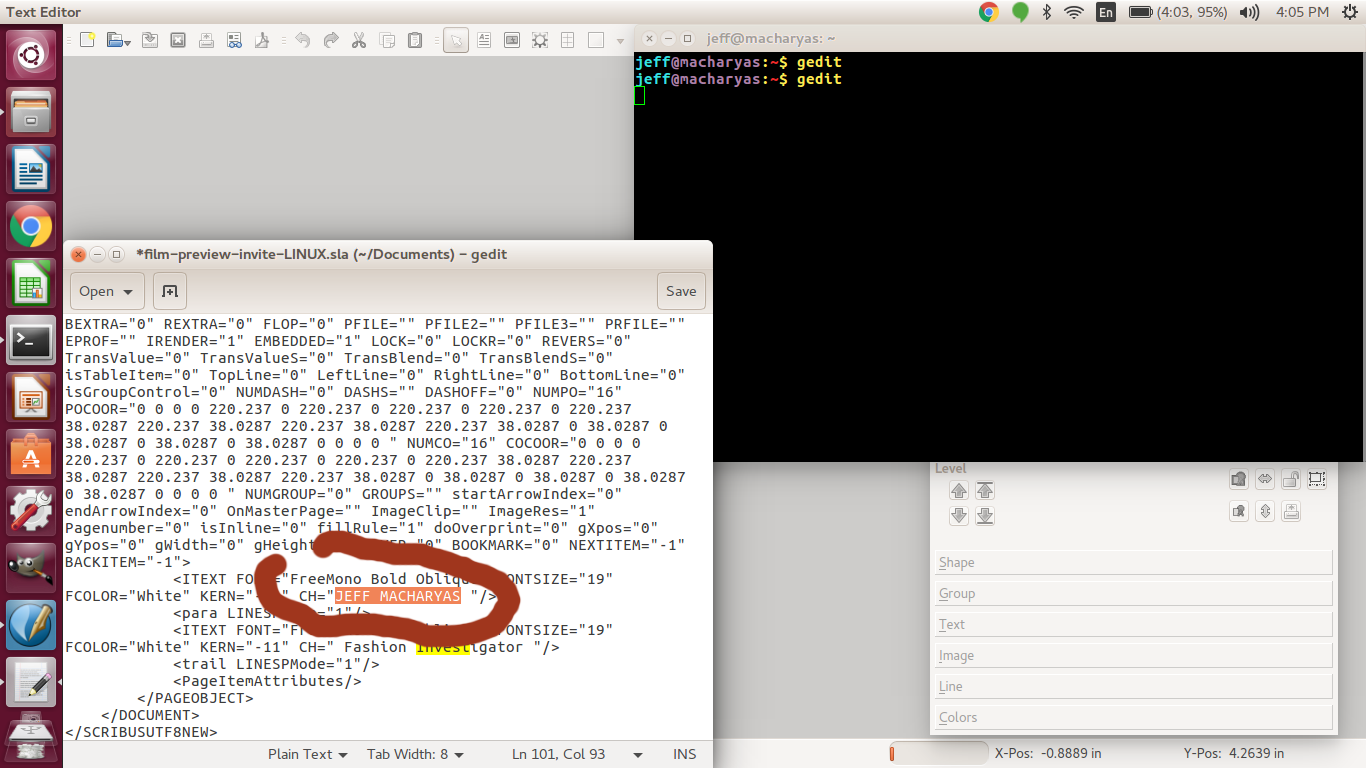Click the Scribus Print icon
This screenshot has height=768, width=1366.
[206, 40]
